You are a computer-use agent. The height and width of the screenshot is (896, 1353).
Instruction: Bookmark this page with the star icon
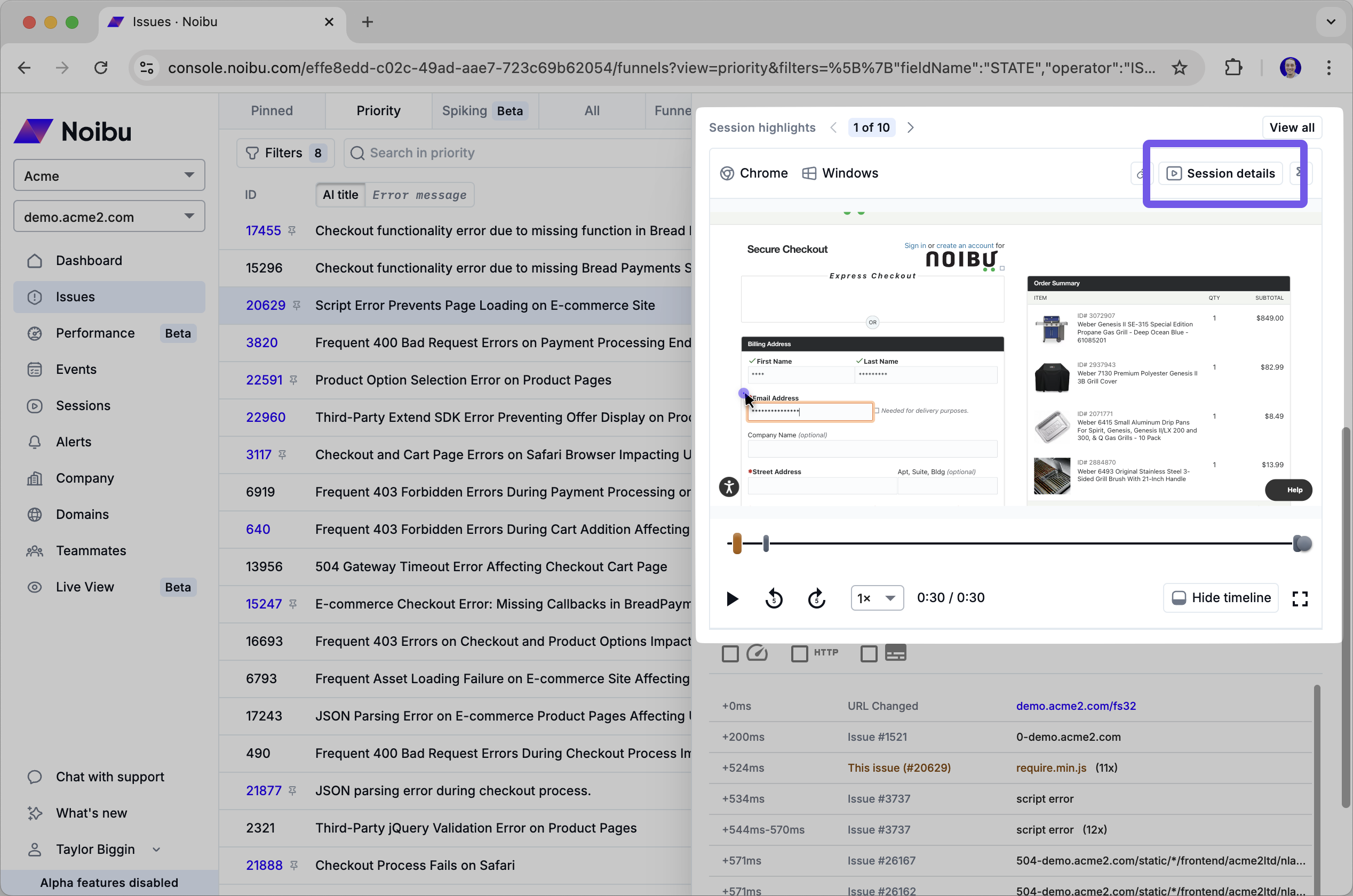(x=1179, y=67)
